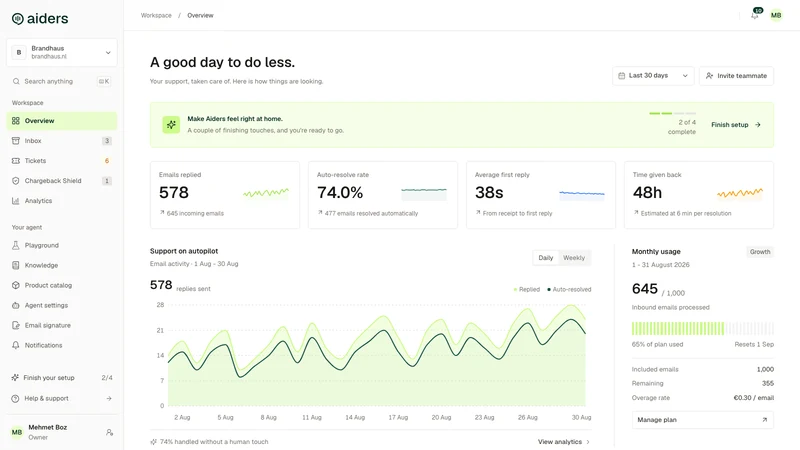Expand the Brandhaus workspace switcher
The width and height of the screenshot is (800, 450).
tap(62, 53)
